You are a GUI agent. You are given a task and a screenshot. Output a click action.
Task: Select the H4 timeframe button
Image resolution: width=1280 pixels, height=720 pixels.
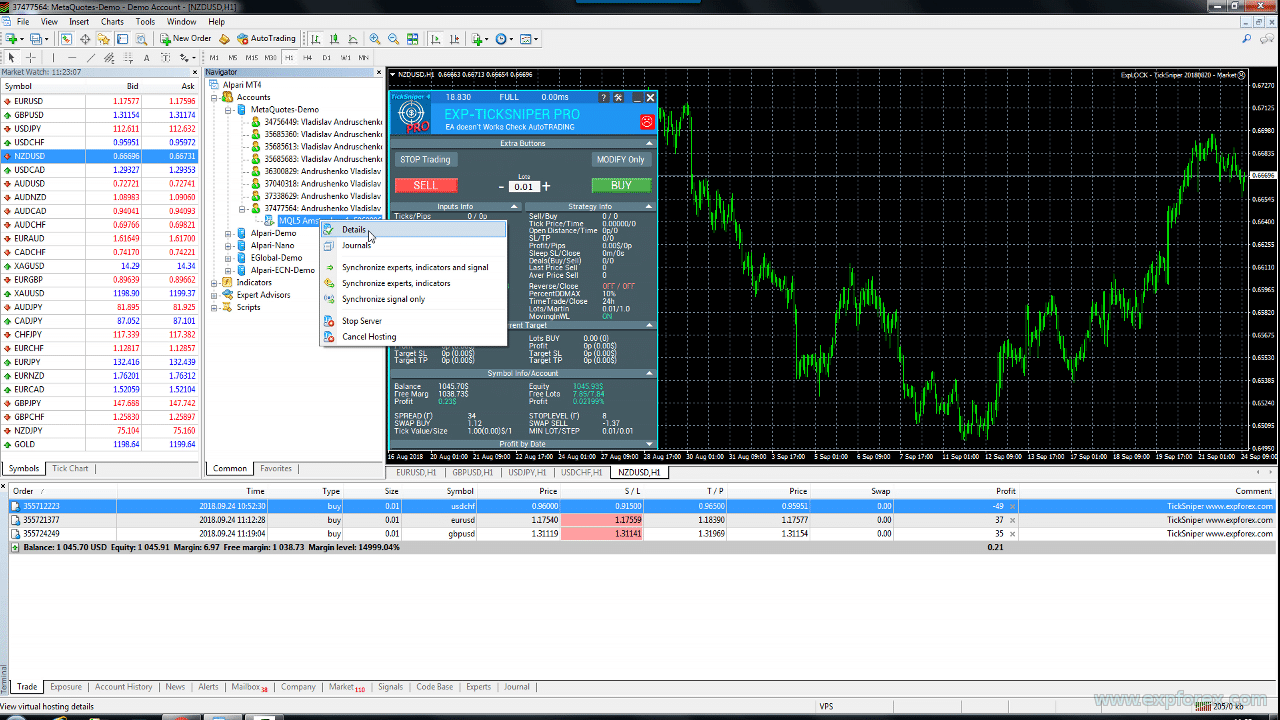pos(307,57)
